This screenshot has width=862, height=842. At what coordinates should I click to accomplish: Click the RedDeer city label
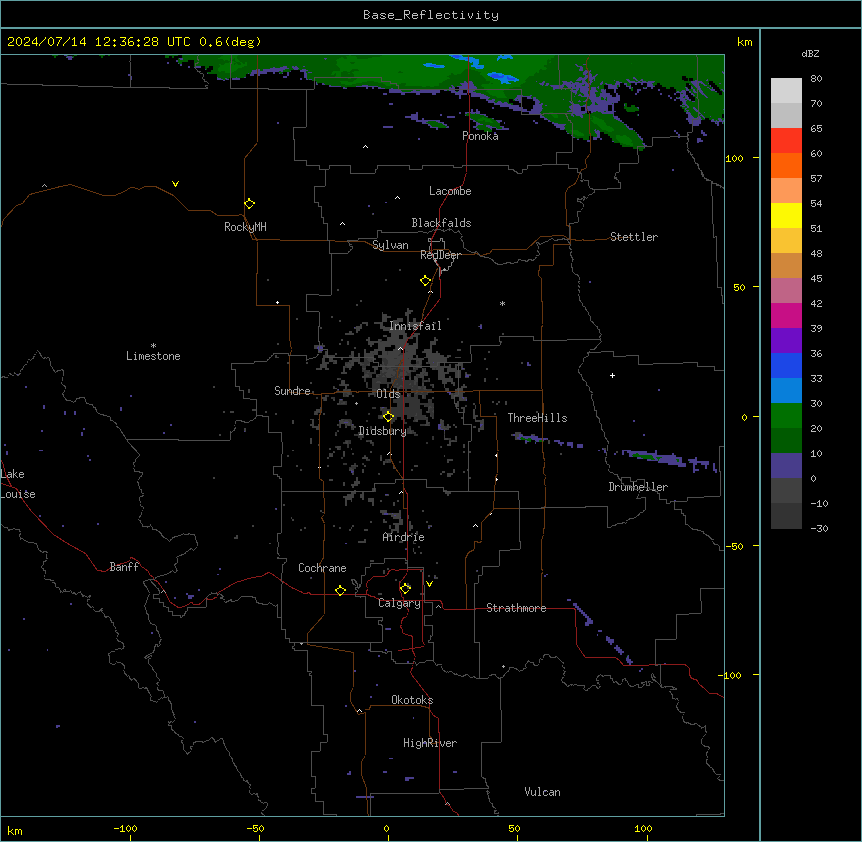pyautogui.click(x=440, y=255)
